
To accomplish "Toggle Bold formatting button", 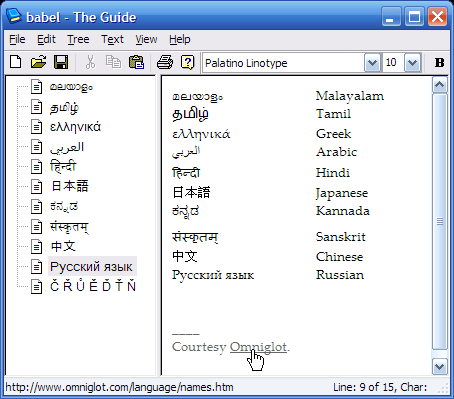I will tap(440, 62).
